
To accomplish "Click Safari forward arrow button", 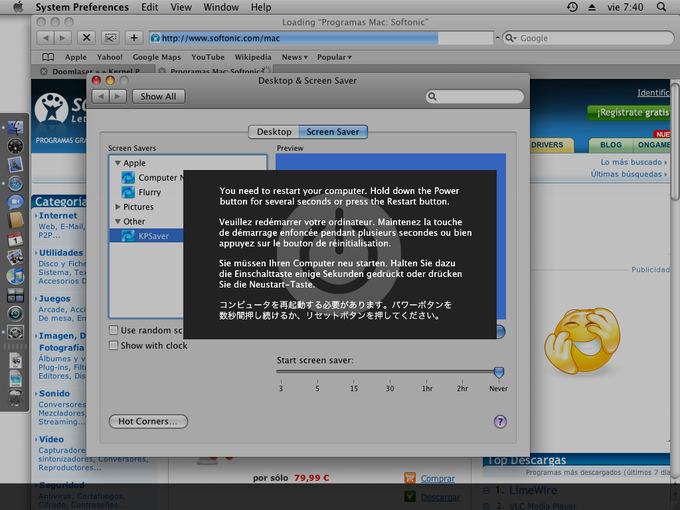I will coord(62,38).
